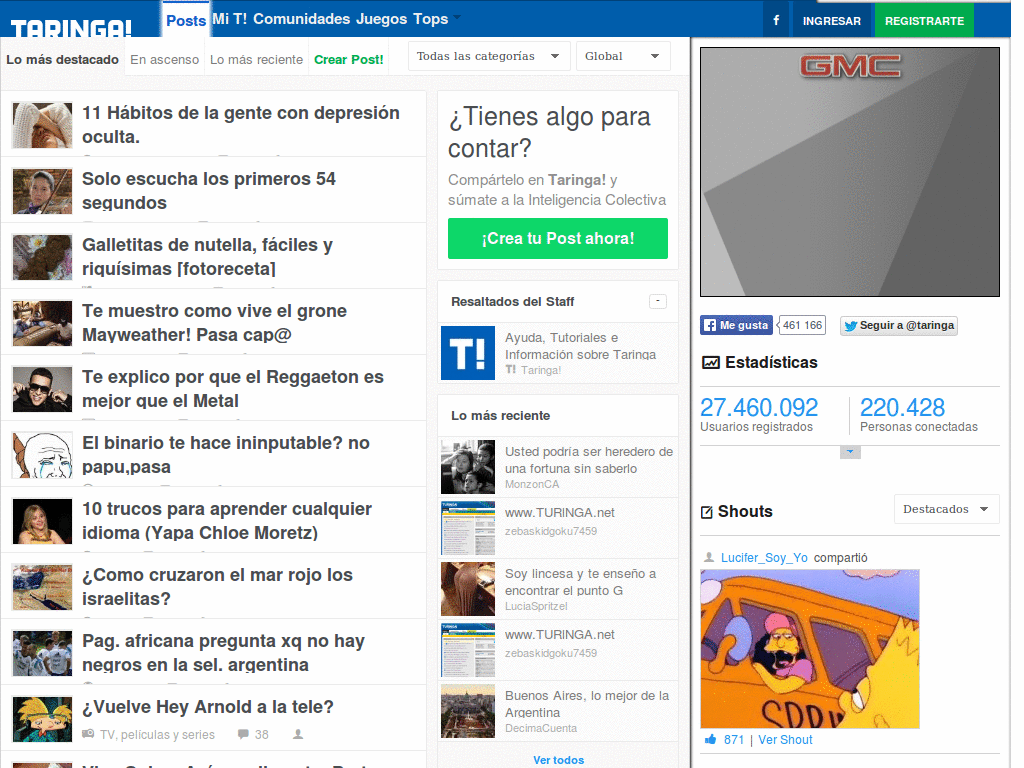
Task: Switch to the En ascenso tab
Action: click(x=163, y=59)
